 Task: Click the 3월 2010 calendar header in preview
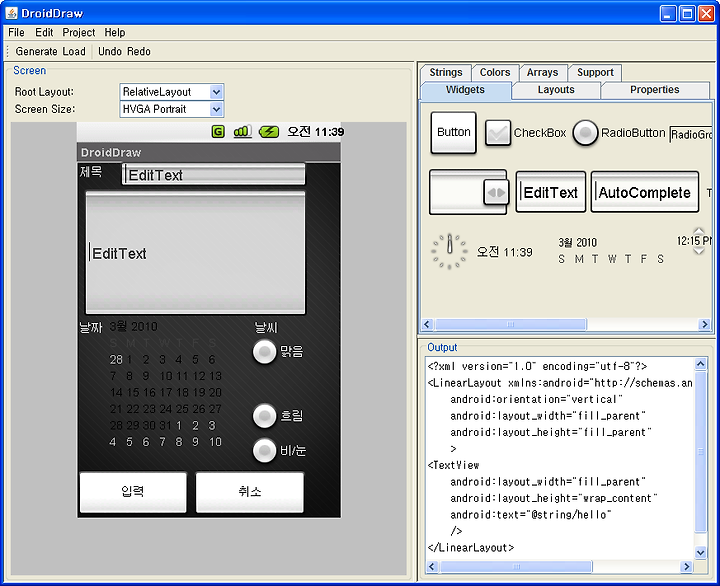tap(134, 327)
